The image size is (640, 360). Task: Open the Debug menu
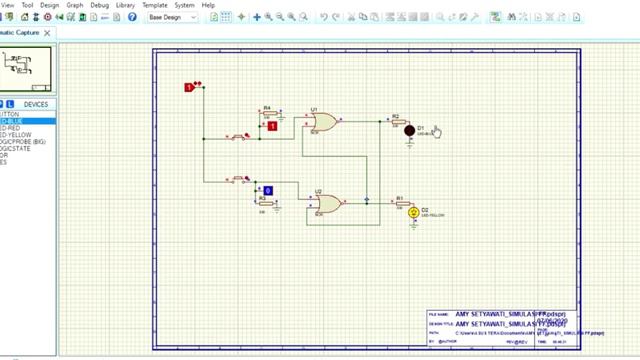99,5
